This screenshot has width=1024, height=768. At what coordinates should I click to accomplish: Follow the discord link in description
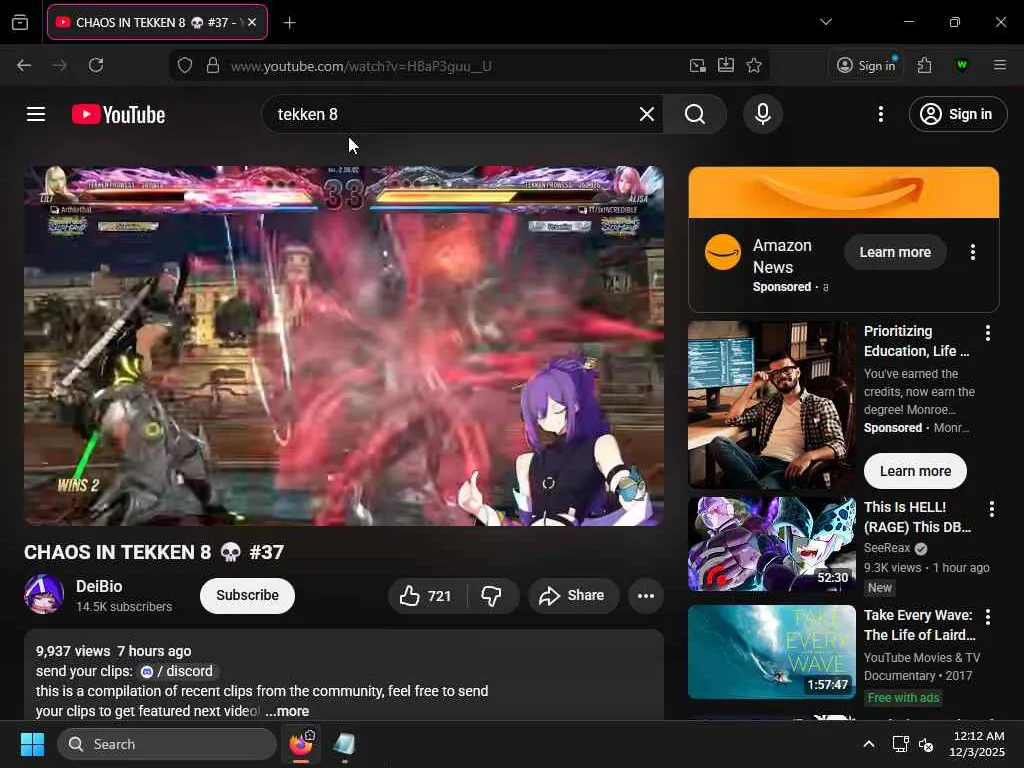point(177,671)
